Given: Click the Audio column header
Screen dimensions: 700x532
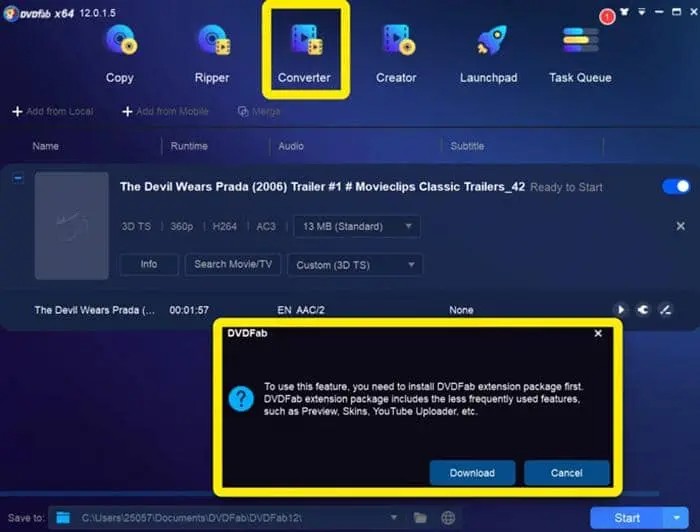Looking at the screenshot, I should point(291,146).
